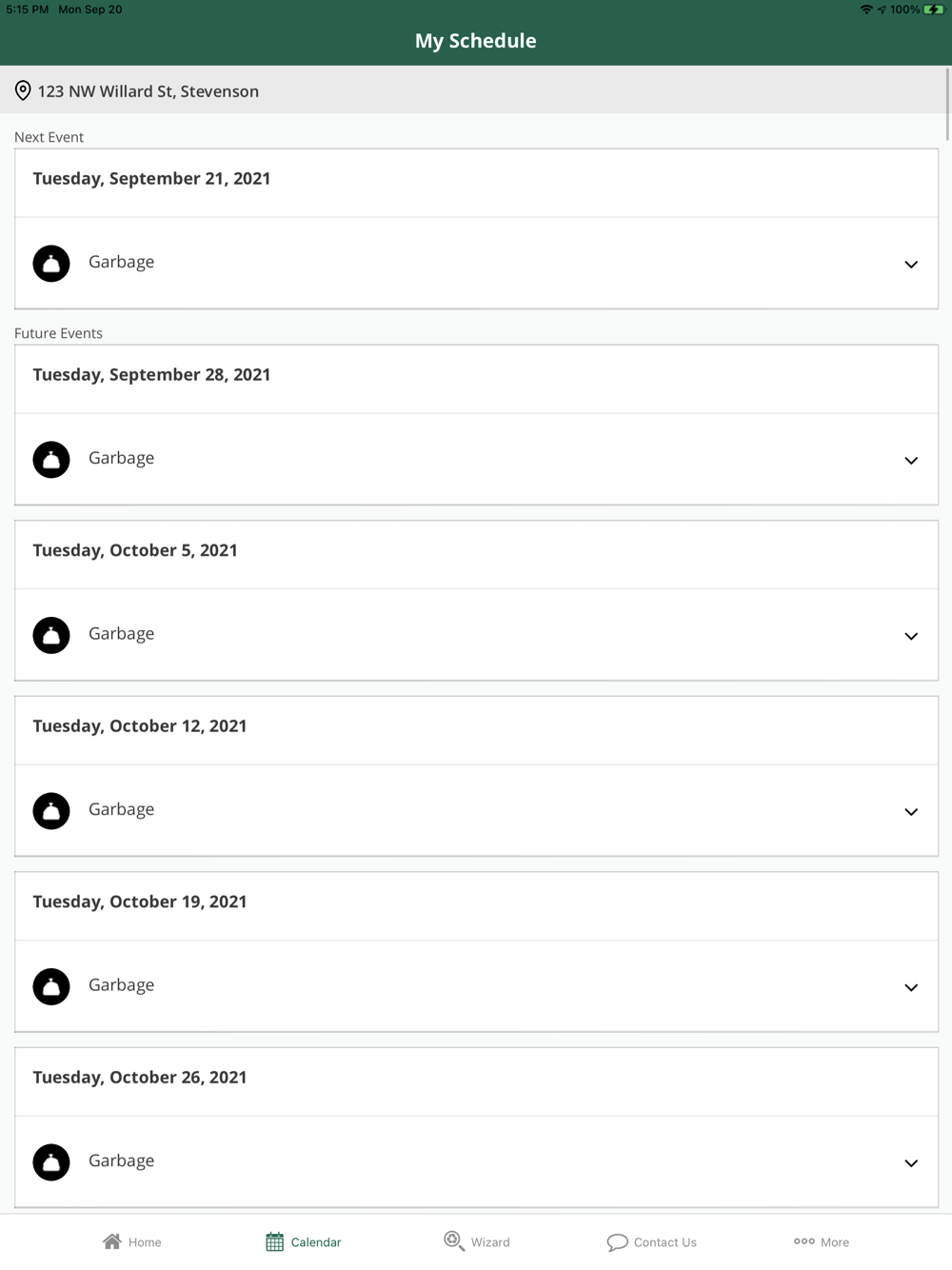
Task: Tap the garbage bag icon for September 21
Action: [x=51, y=264]
